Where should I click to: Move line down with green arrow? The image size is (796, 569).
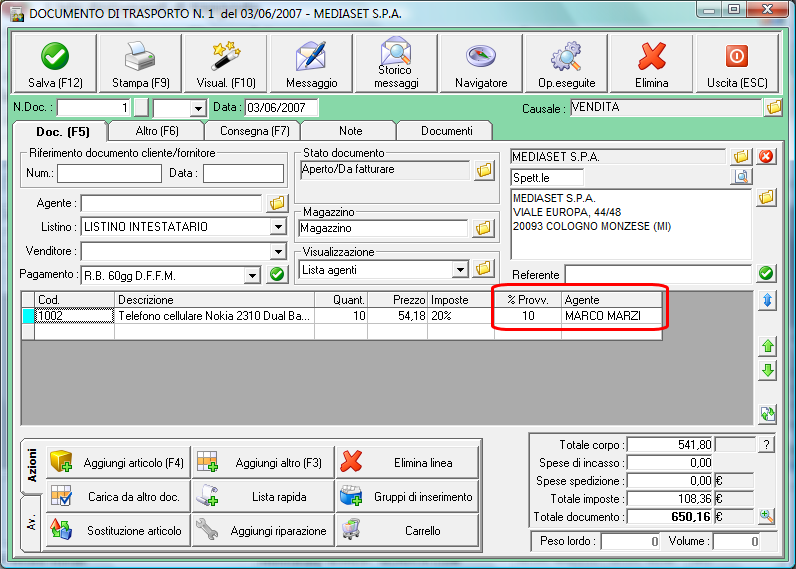(x=768, y=370)
